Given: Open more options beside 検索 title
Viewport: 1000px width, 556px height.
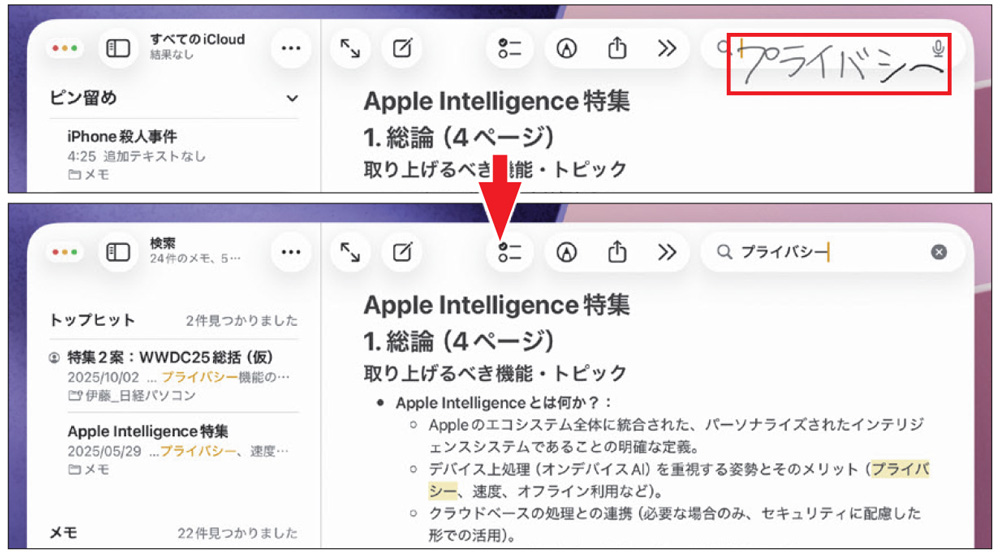Looking at the screenshot, I should coord(291,252).
